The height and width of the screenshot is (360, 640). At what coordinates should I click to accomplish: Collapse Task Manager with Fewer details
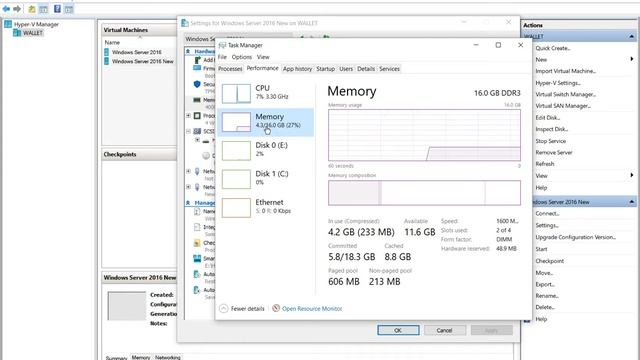242,309
